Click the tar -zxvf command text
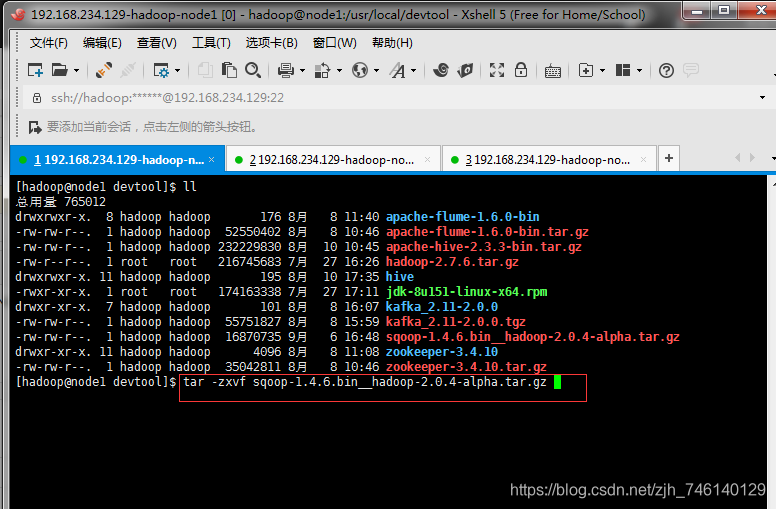 tap(365, 382)
